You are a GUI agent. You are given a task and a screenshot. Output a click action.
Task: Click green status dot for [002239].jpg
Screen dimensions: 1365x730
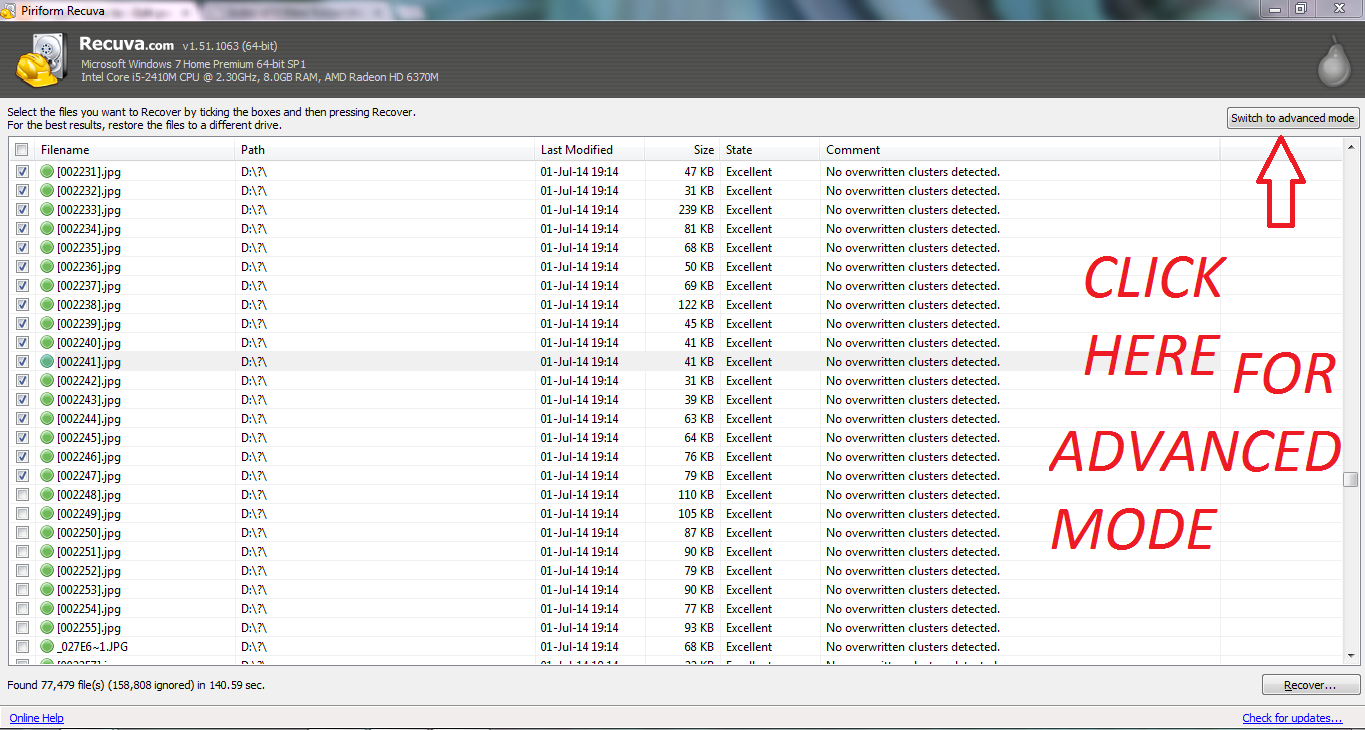click(x=47, y=324)
